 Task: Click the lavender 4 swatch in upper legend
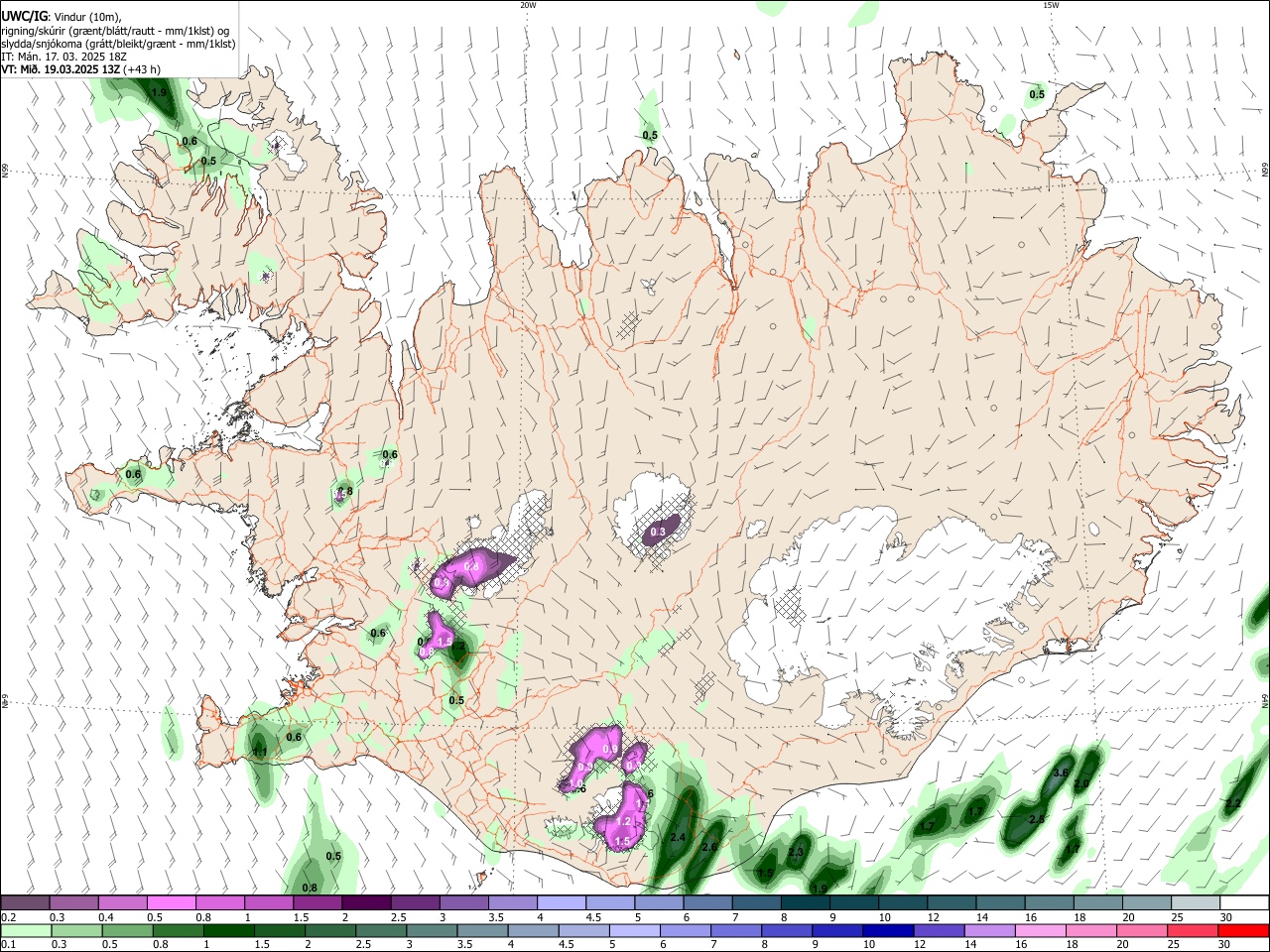562,902
